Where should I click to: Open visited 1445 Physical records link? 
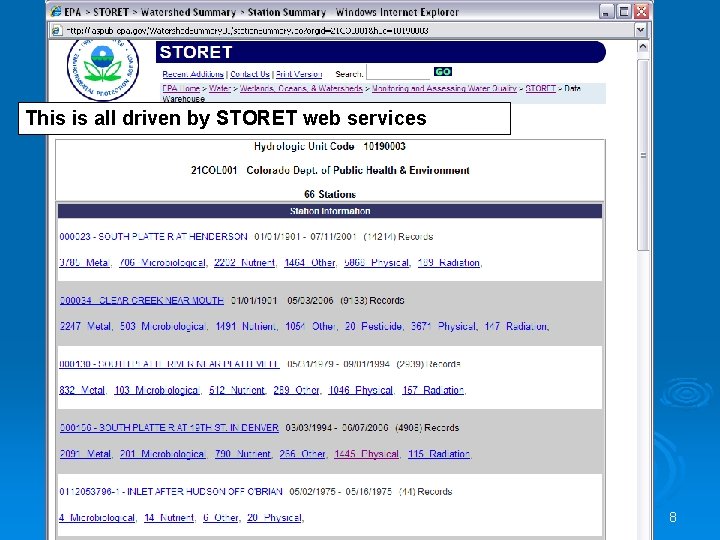coord(366,454)
